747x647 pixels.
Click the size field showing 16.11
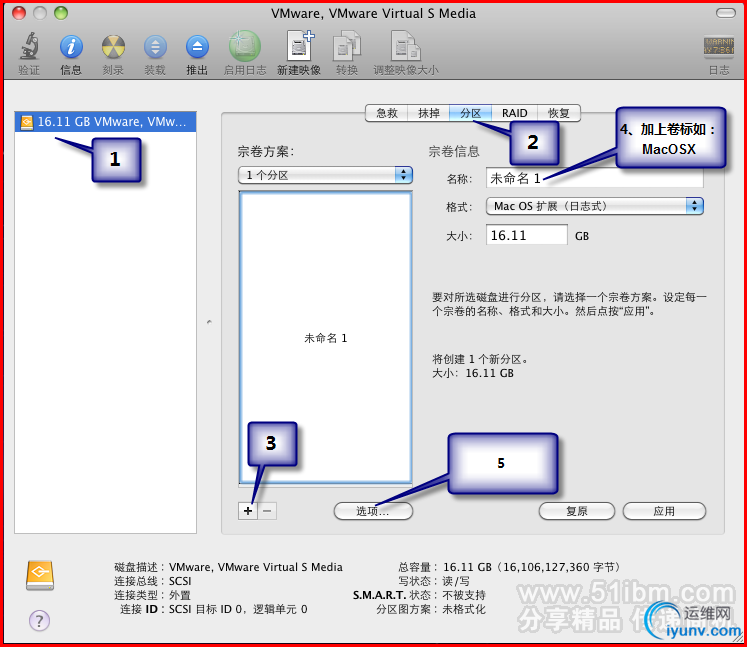pyautogui.click(x=526, y=235)
